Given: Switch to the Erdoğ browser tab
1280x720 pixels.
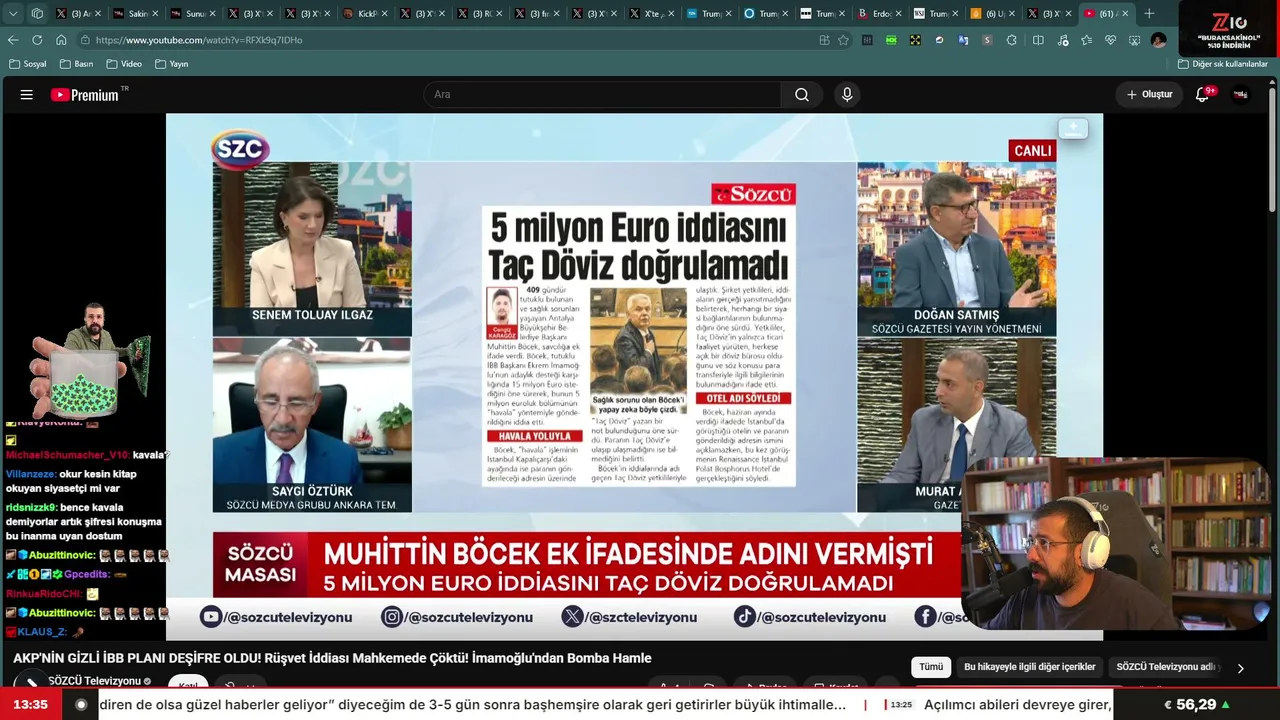Looking at the screenshot, I should point(880,14).
